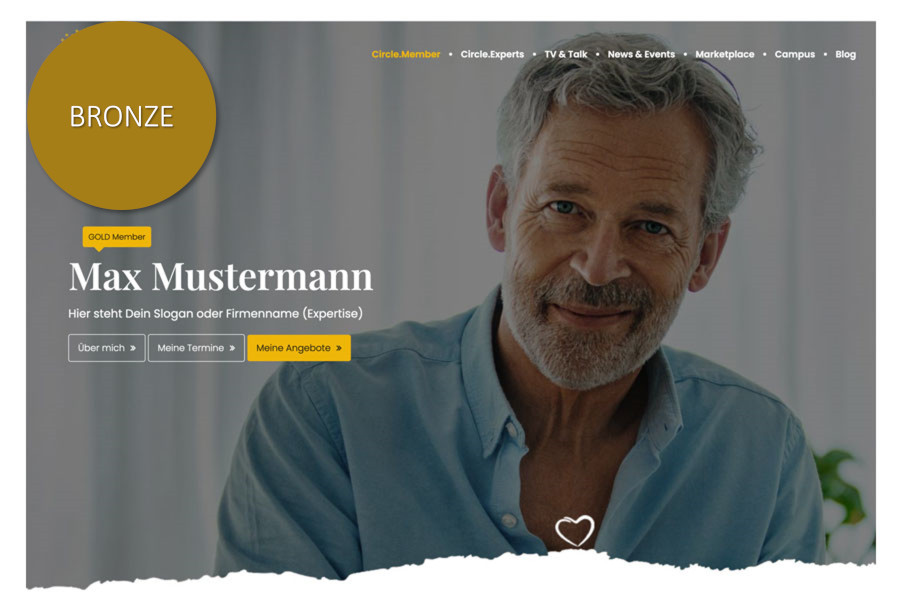Open News & Events section

point(641,54)
